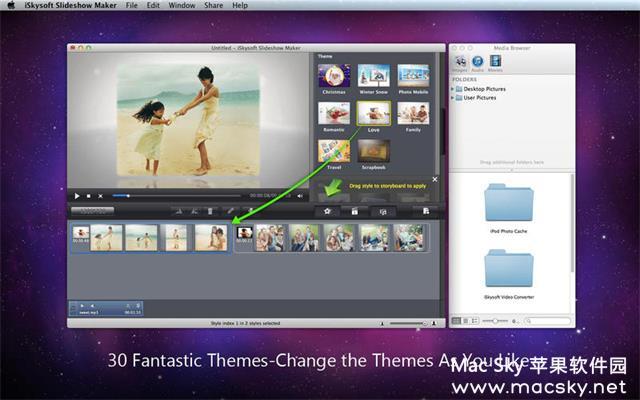Viewport: 640px width, 400px height.
Task: Close the drag style hint banner
Action: 435,179
